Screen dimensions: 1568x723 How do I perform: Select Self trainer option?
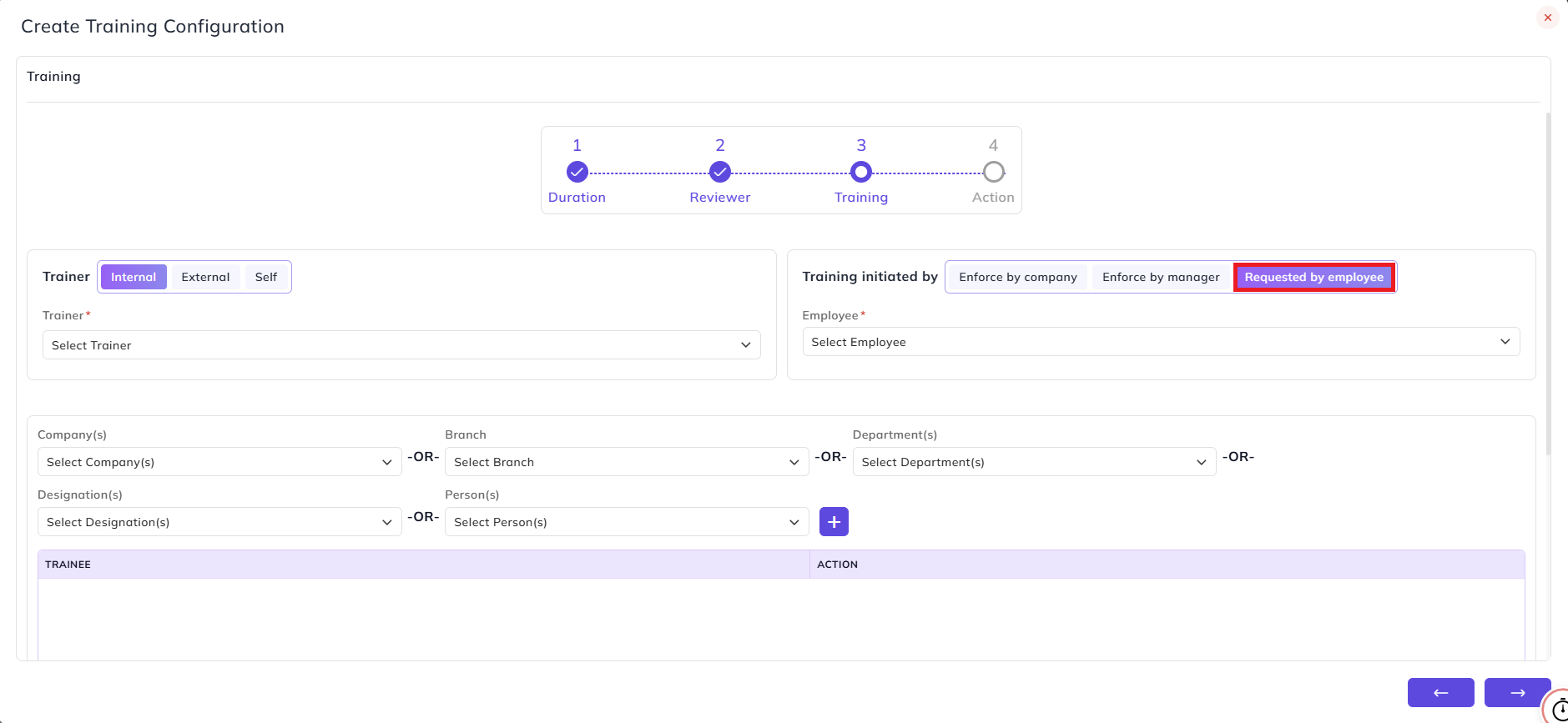tap(266, 277)
